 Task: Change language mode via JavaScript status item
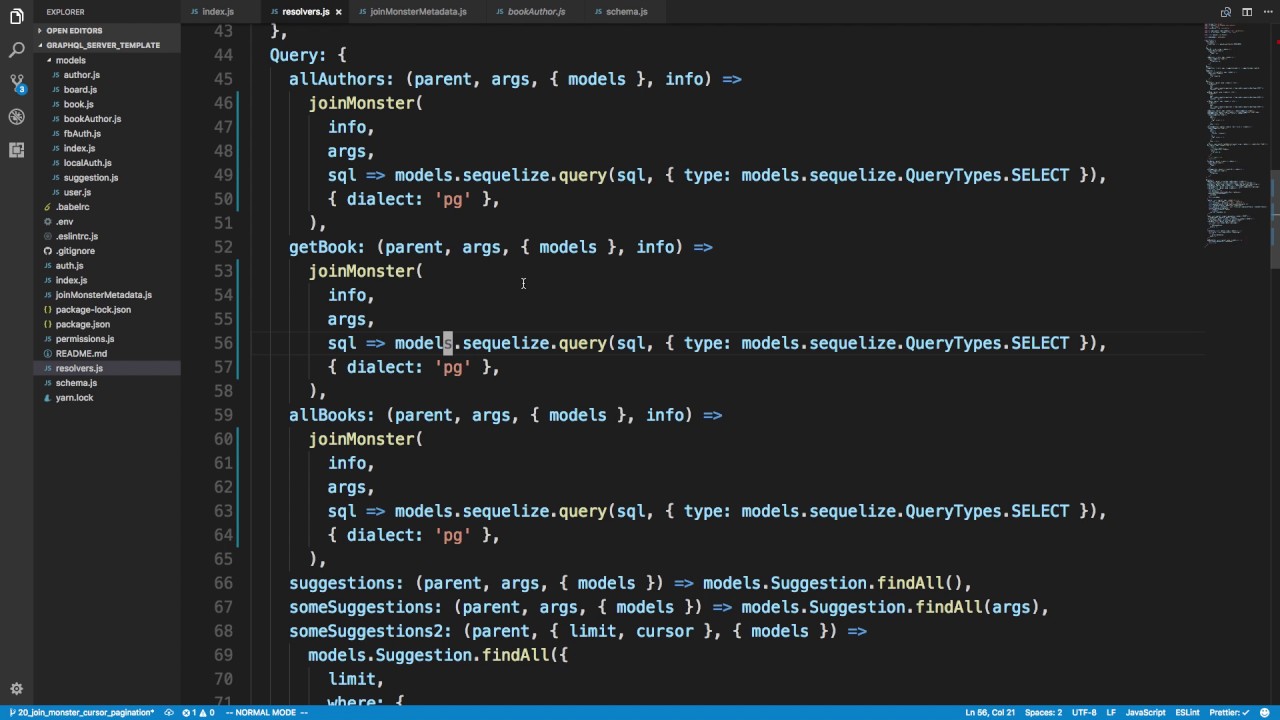point(1145,713)
